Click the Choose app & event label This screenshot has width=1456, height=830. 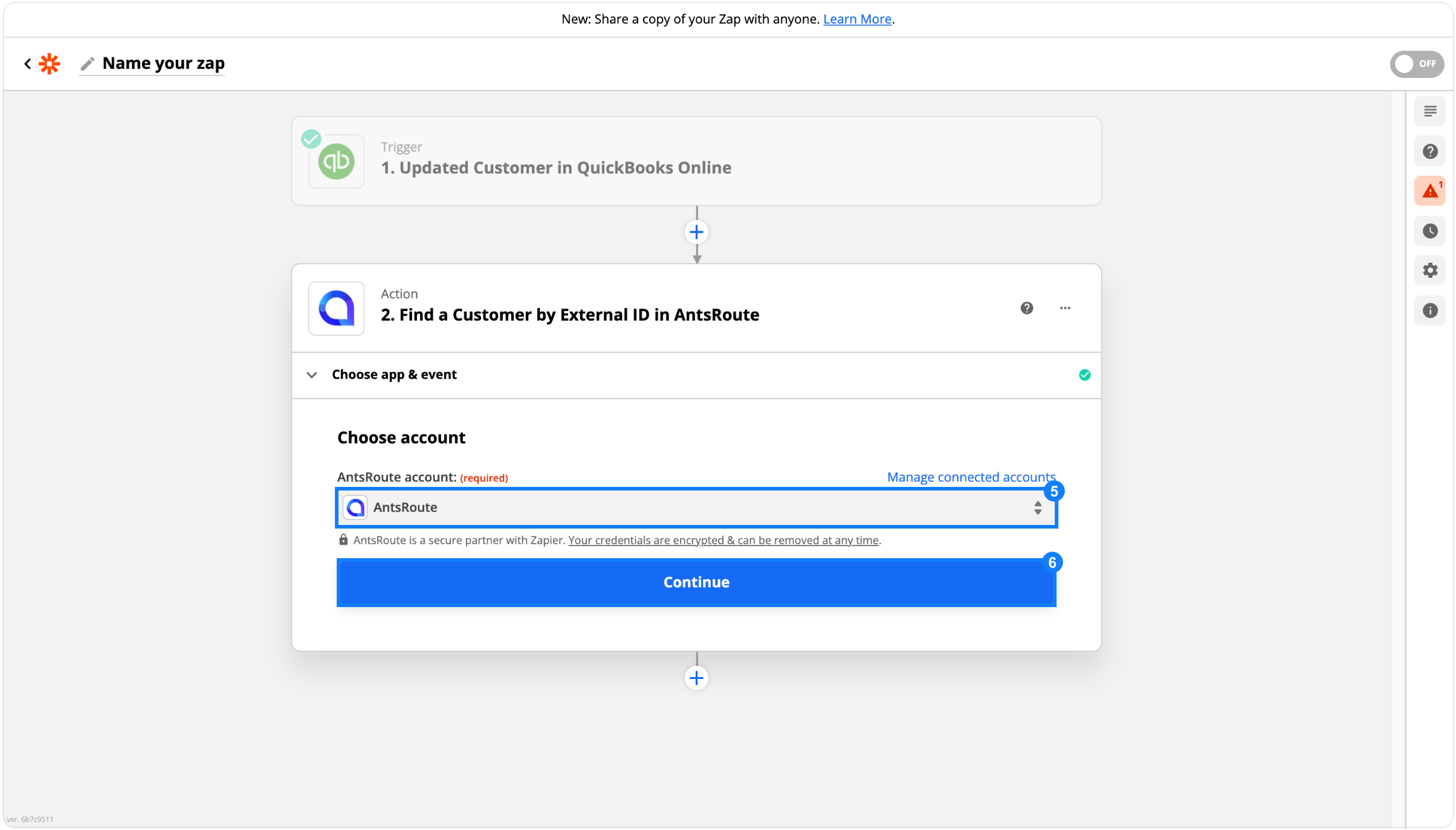pyautogui.click(x=394, y=375)
